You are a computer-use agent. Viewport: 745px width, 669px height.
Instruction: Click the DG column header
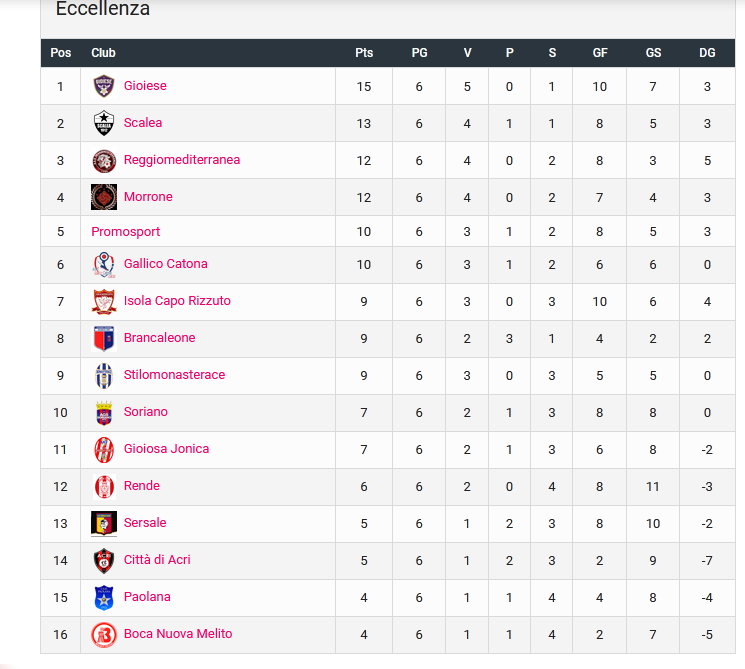click(707, 53)
